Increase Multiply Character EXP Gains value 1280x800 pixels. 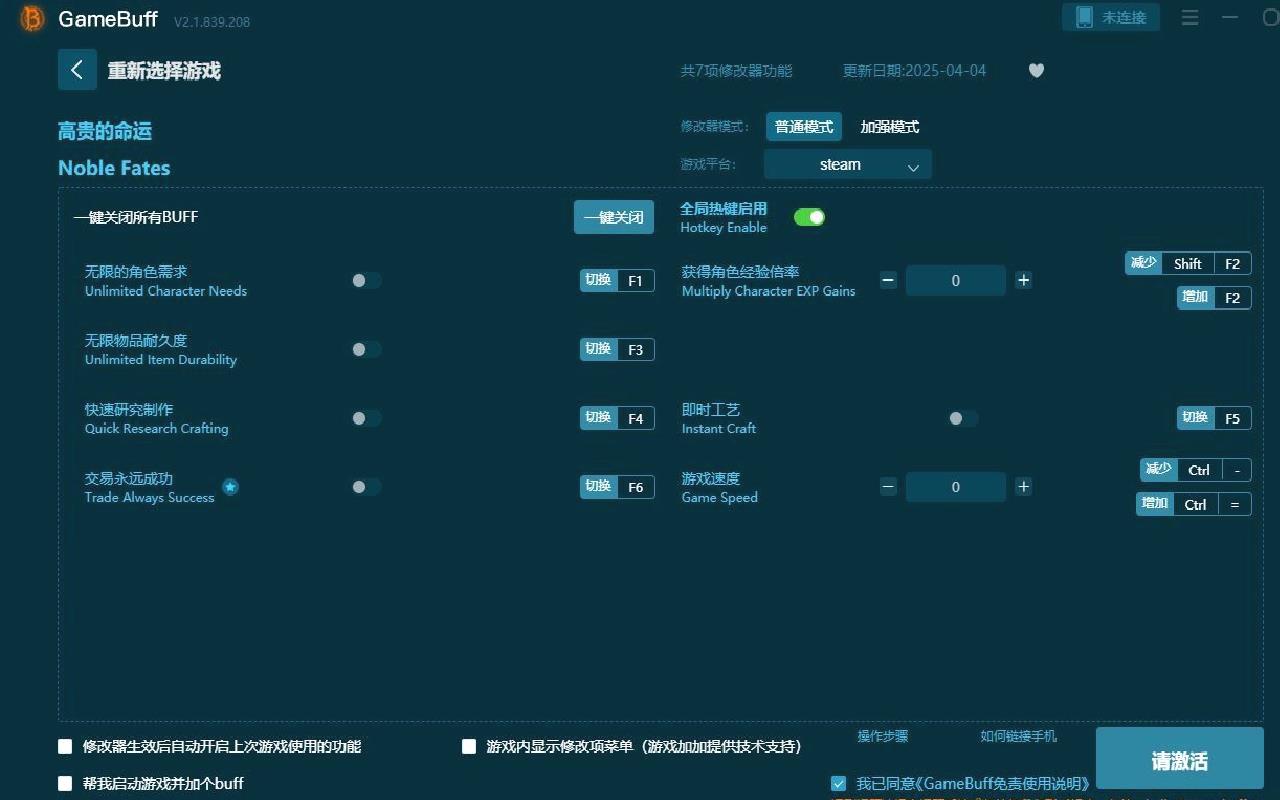pyautogui.click(x=1023, y=280)
